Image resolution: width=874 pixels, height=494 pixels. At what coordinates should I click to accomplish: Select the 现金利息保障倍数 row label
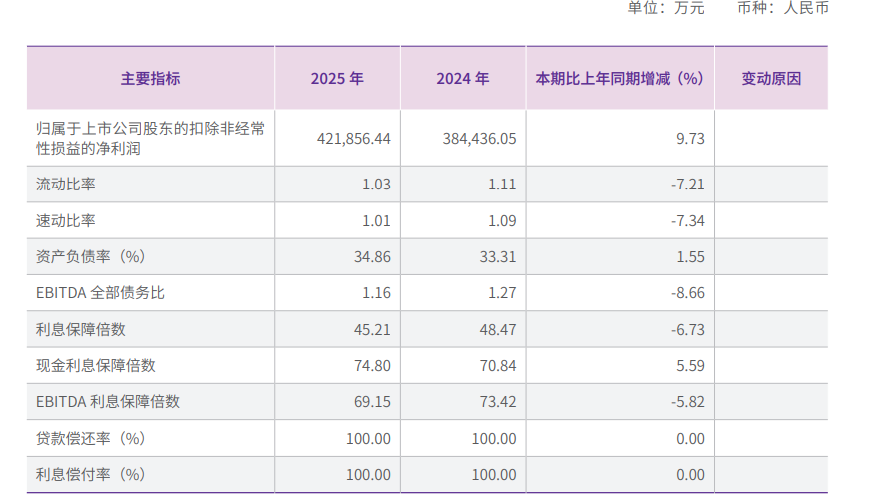(x=96, y=366)
